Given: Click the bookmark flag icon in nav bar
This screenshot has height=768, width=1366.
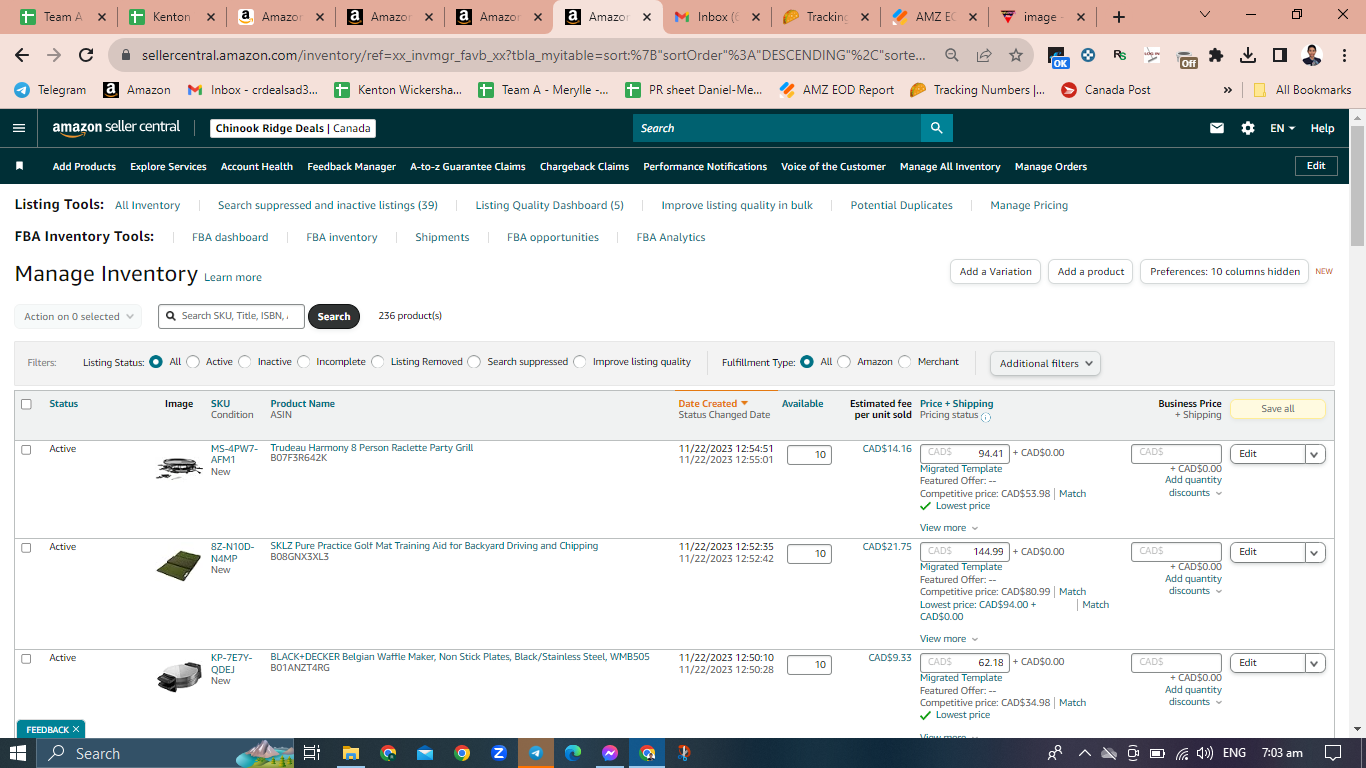Looking at the screenshot, I should coord(19,166).
